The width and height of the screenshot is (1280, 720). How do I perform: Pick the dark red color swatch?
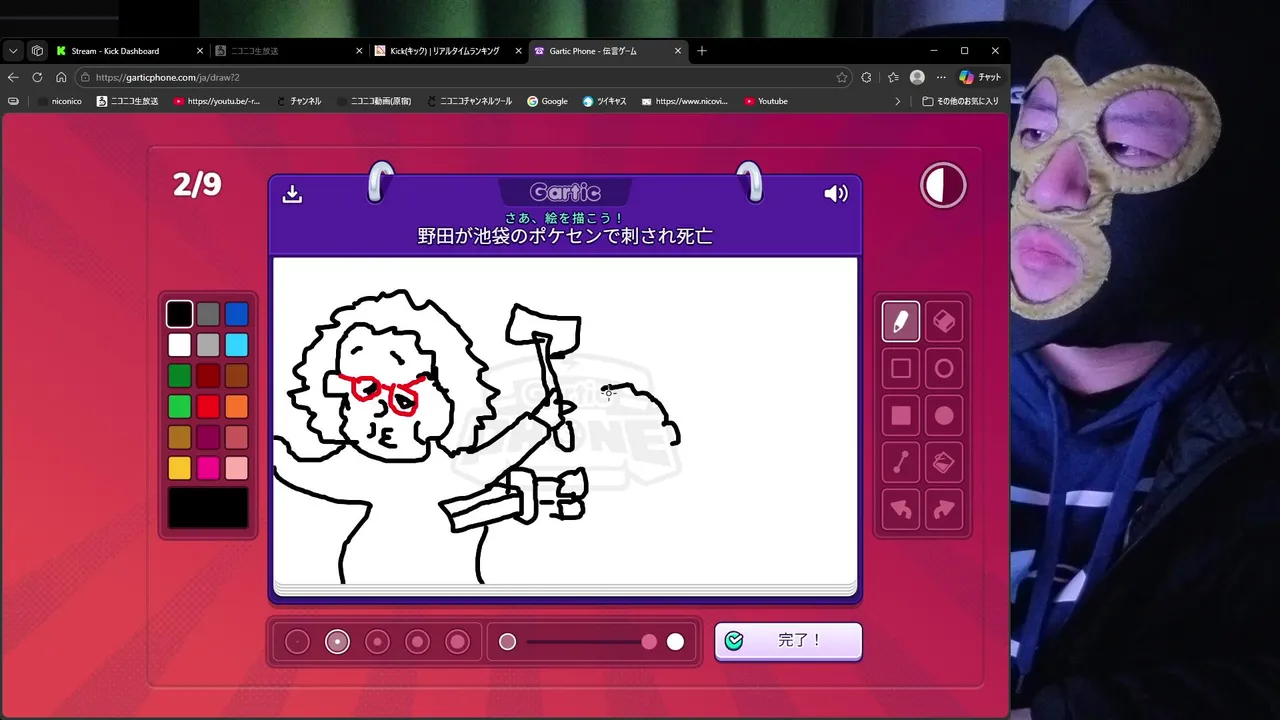tap(208, 376)
